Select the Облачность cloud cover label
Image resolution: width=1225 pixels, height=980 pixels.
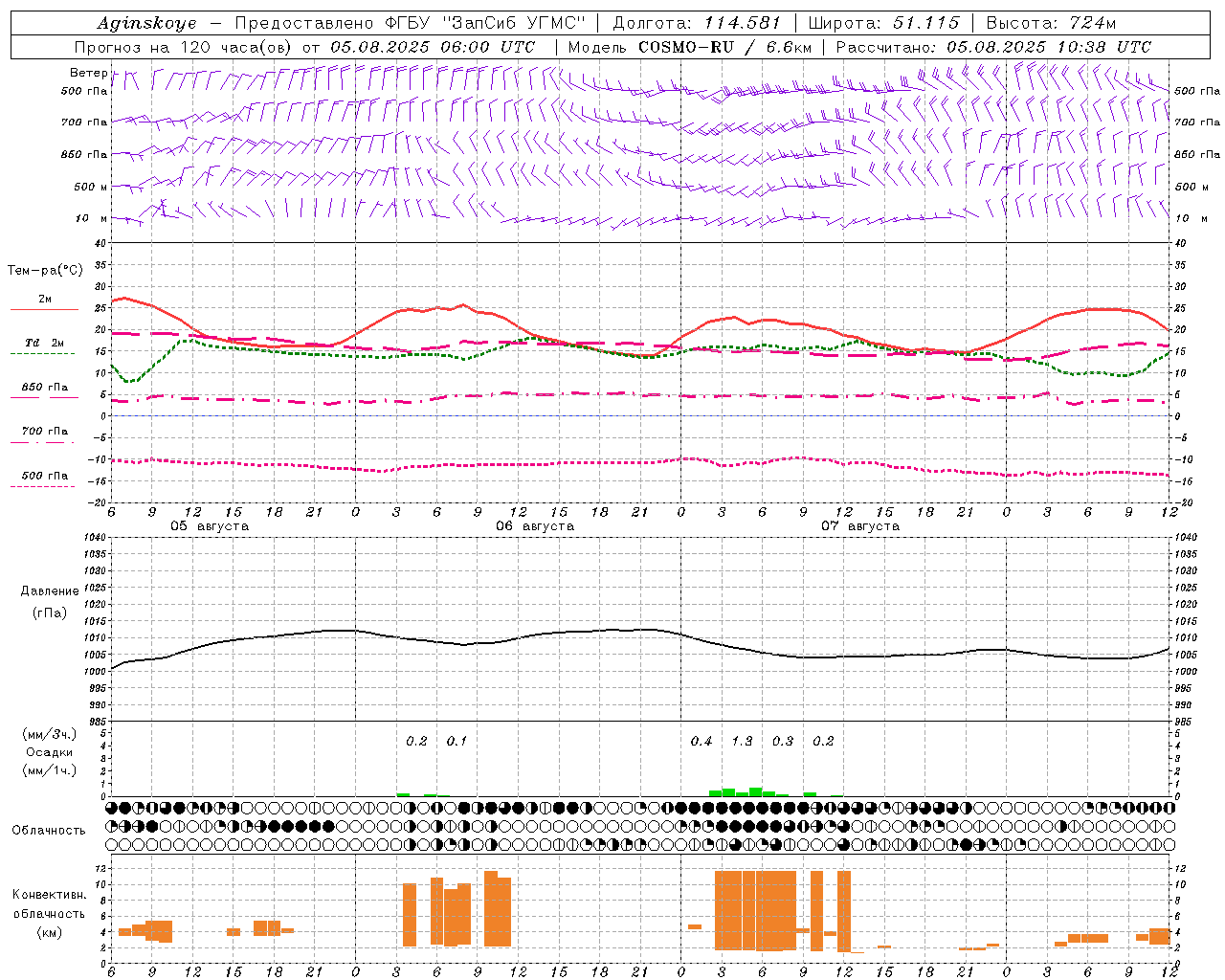pos(49,831)
